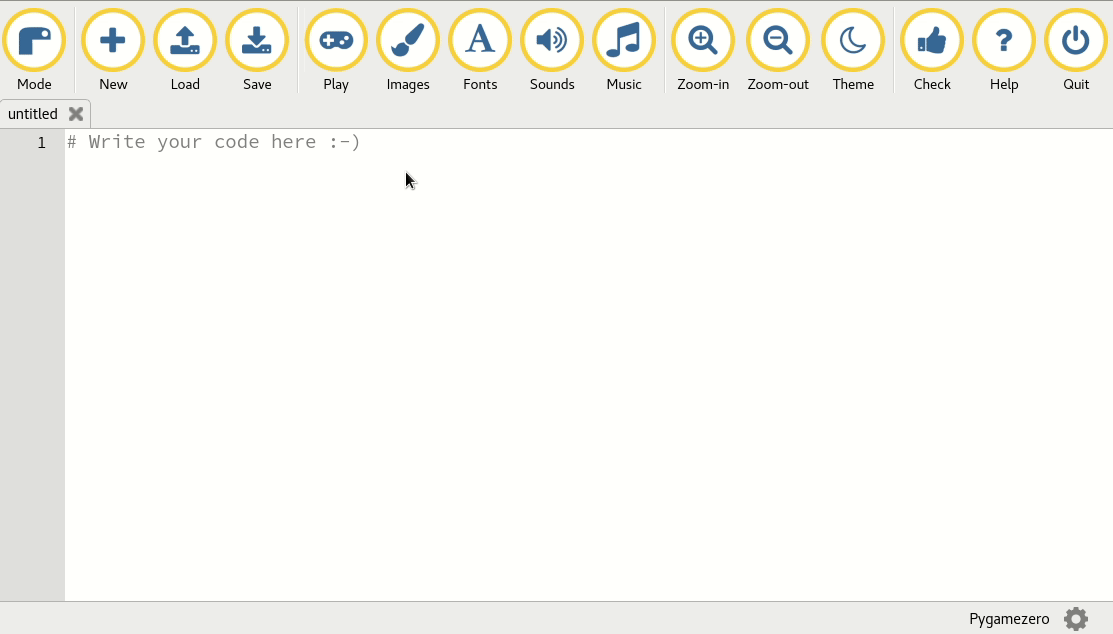
Task: Zoom-in the editor text
Action: pos(703,50)
